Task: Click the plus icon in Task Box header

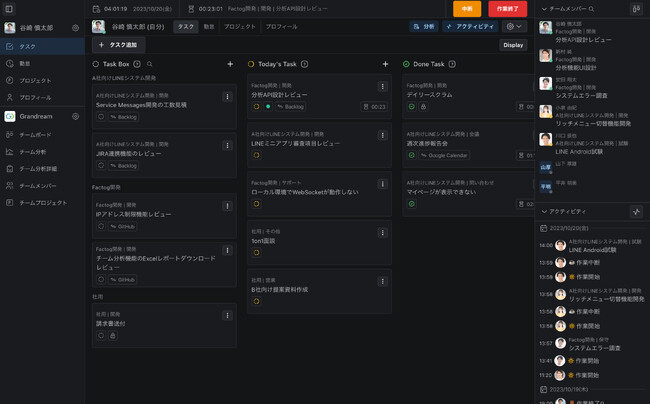Action: click(x=230, y=64)
